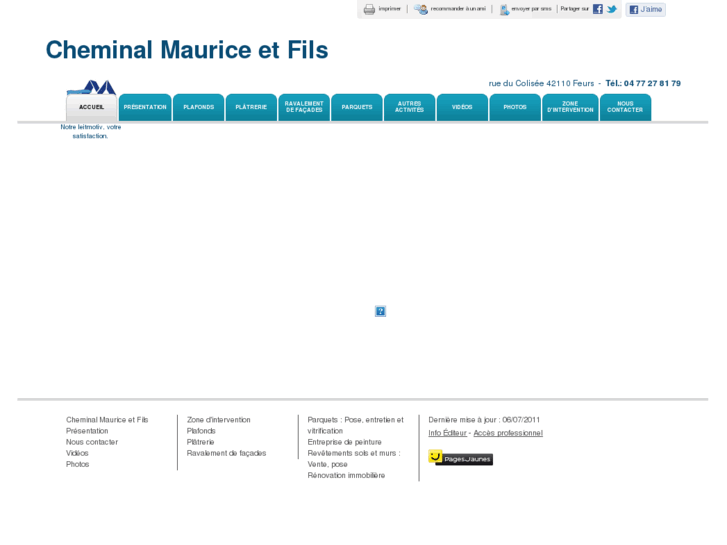This screenshot has width=727, height=545.
Task: Click the recommend to a friend icon
Action: click(421, 9)
